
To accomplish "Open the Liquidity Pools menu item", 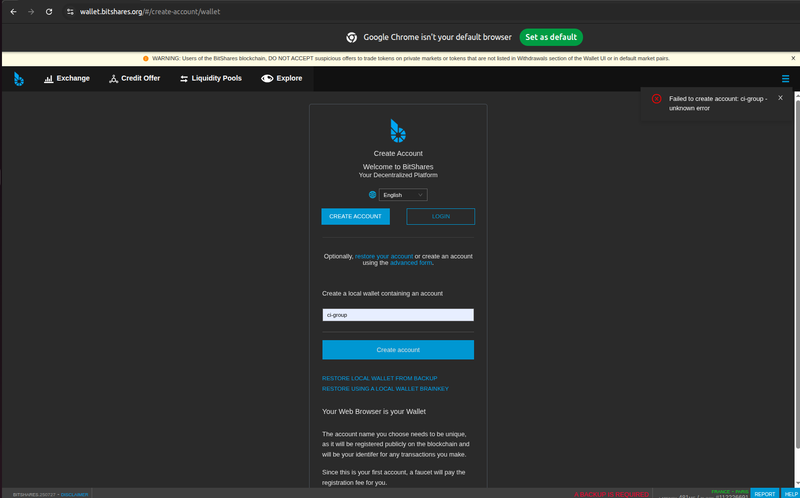I will [x=211, y=79].
